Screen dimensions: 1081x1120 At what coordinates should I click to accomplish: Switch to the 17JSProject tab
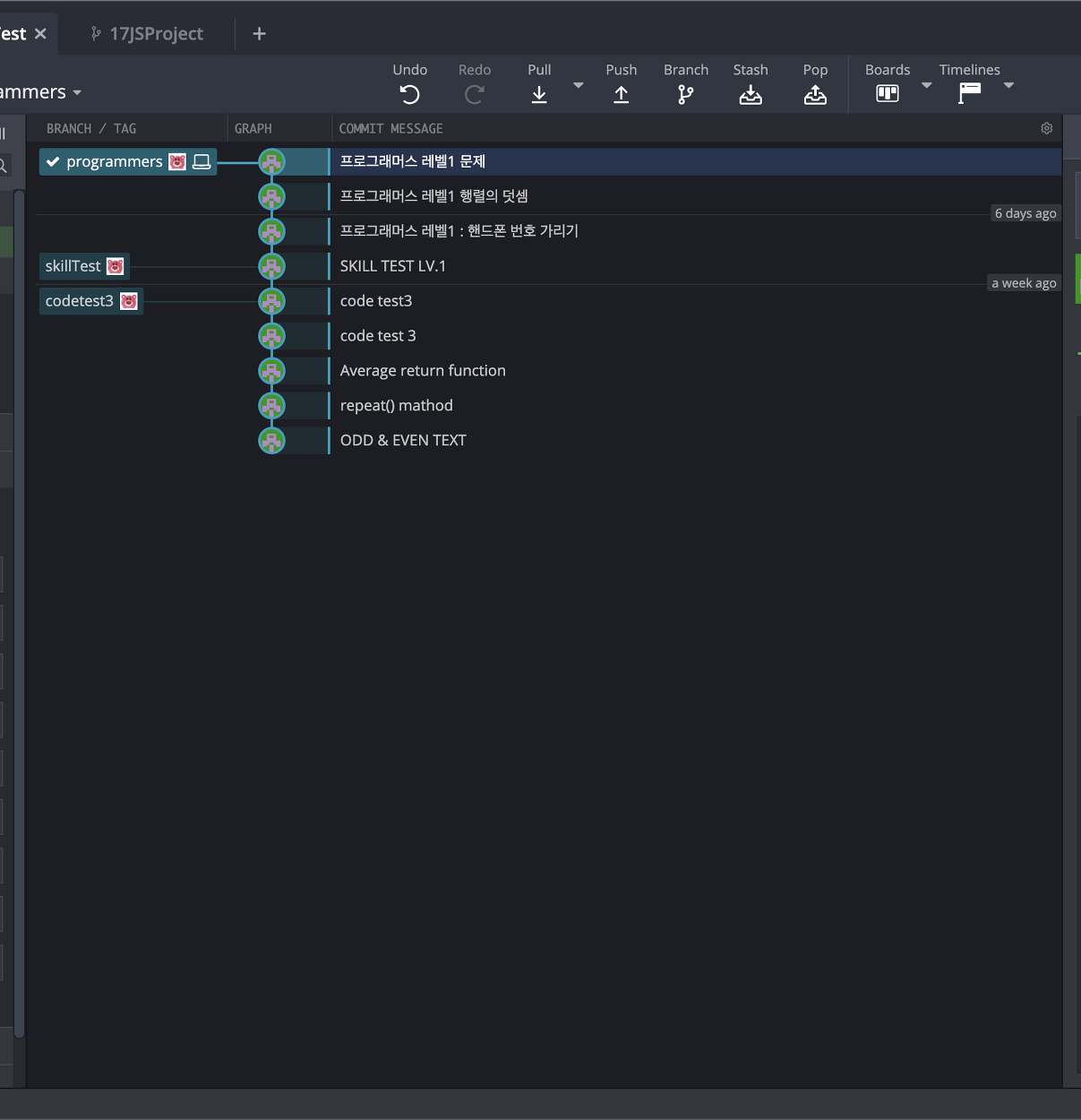(x=148, y=33)
